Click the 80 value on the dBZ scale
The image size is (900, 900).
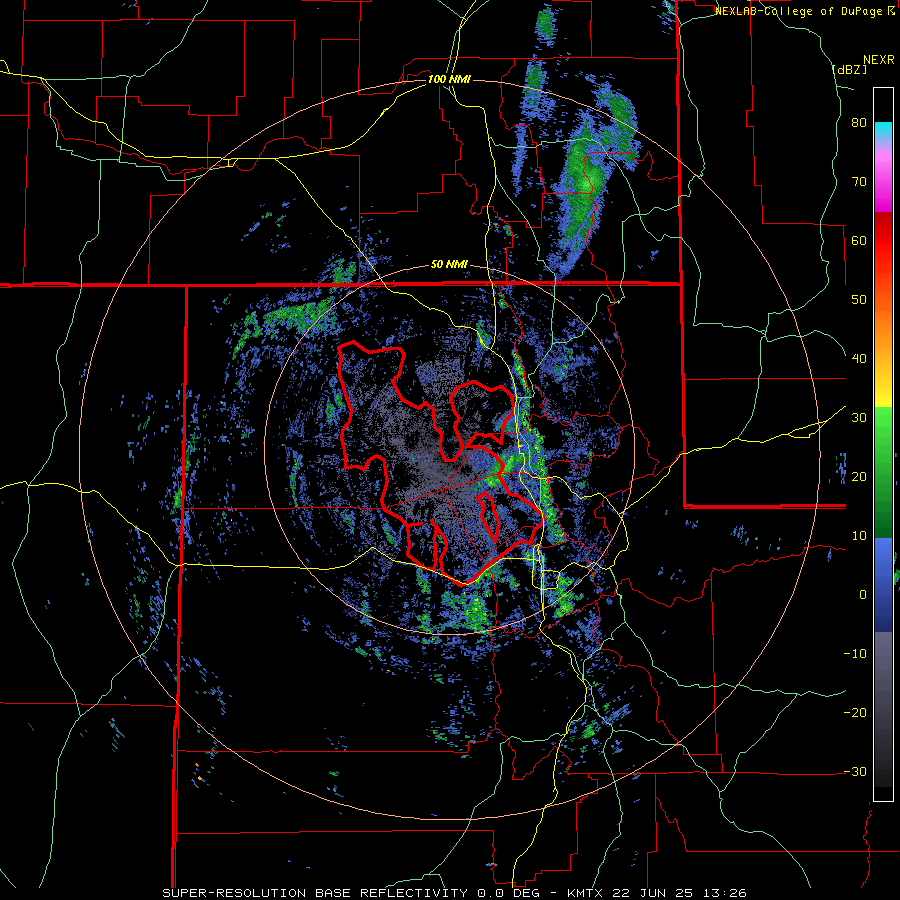pyautogui.click(x=859, y=123)
